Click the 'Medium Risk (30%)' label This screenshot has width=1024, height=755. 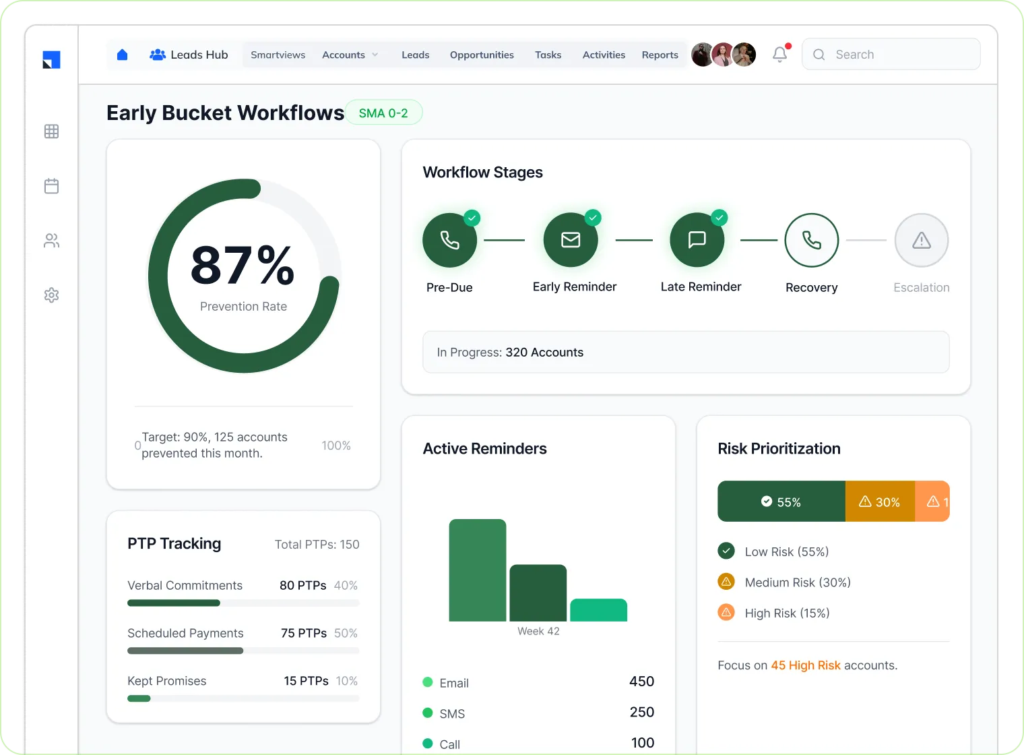coord(798,583)
